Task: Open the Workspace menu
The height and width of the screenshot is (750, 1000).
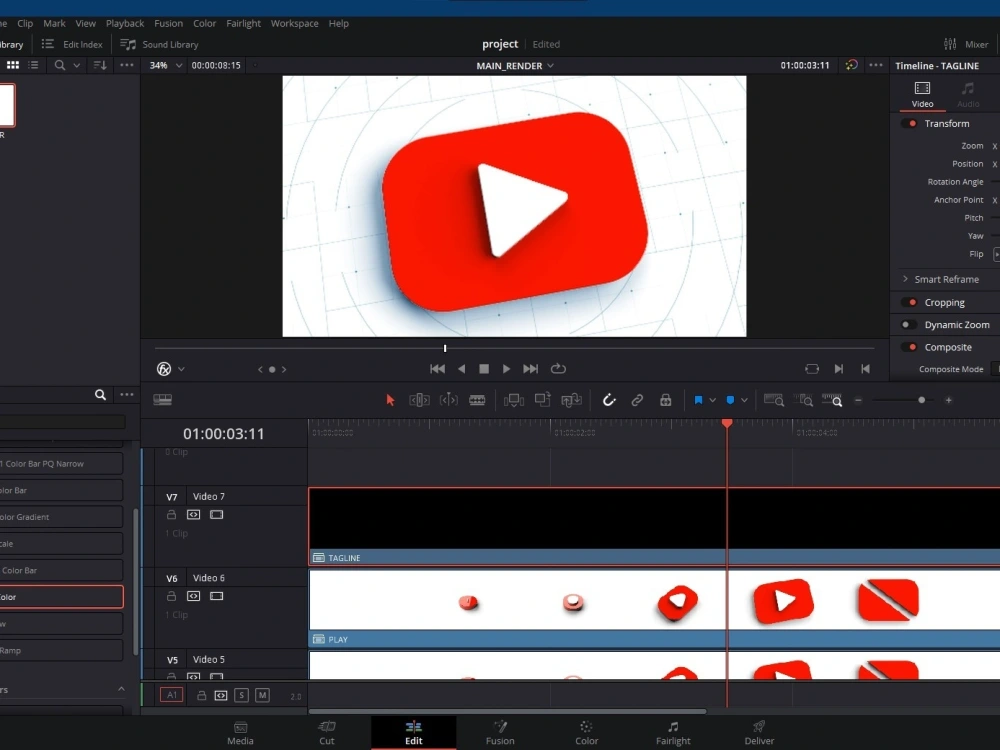Action: click(x=295, y=23)
